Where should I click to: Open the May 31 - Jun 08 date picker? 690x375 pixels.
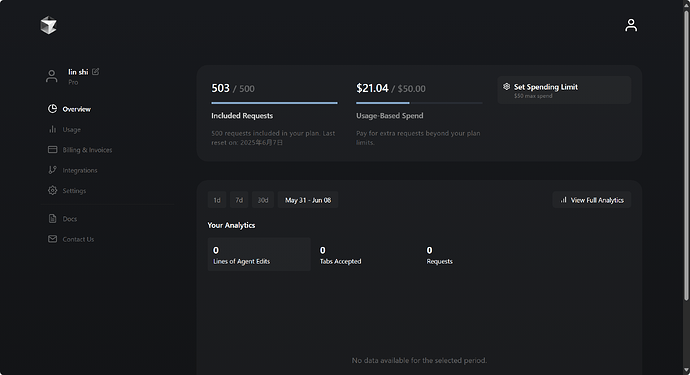[x=308, y=200]
